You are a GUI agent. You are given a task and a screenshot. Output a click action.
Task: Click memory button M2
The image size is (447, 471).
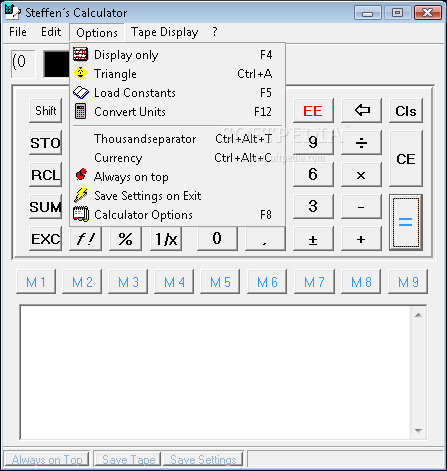tap(82, 282)
